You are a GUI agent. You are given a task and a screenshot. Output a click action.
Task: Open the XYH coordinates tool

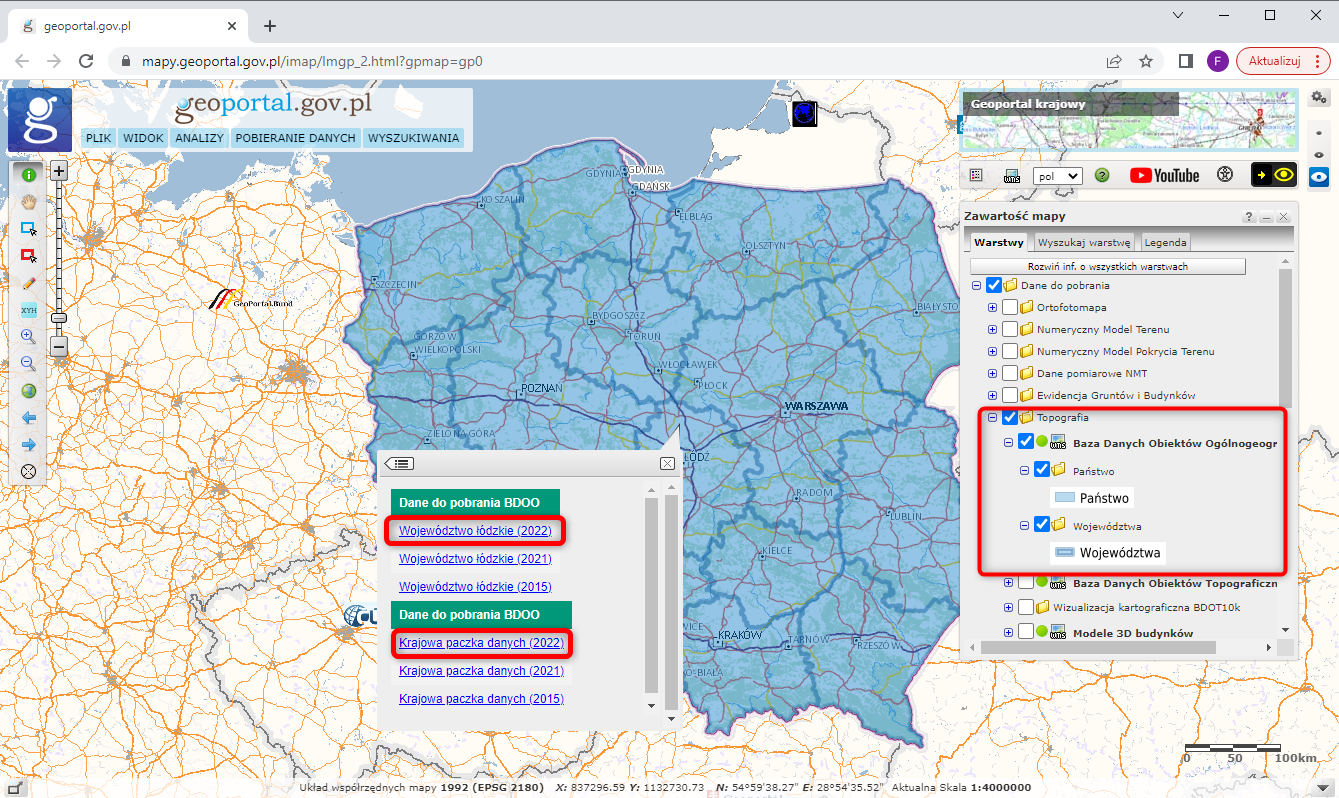pyautogui.click(x=29, y=310)
